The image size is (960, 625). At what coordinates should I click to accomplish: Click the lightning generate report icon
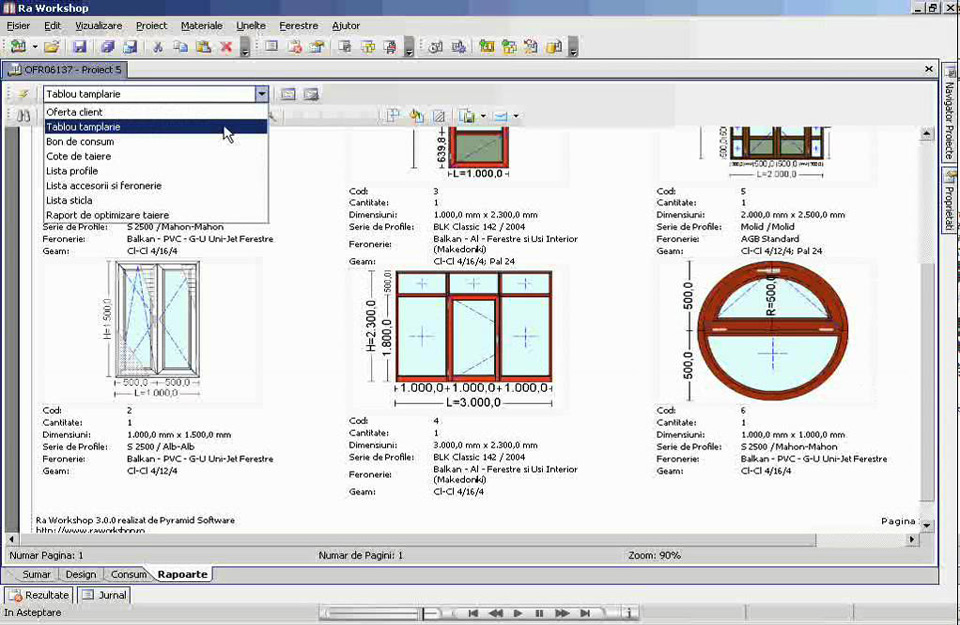pyautogui.click(x=23, y=94)
